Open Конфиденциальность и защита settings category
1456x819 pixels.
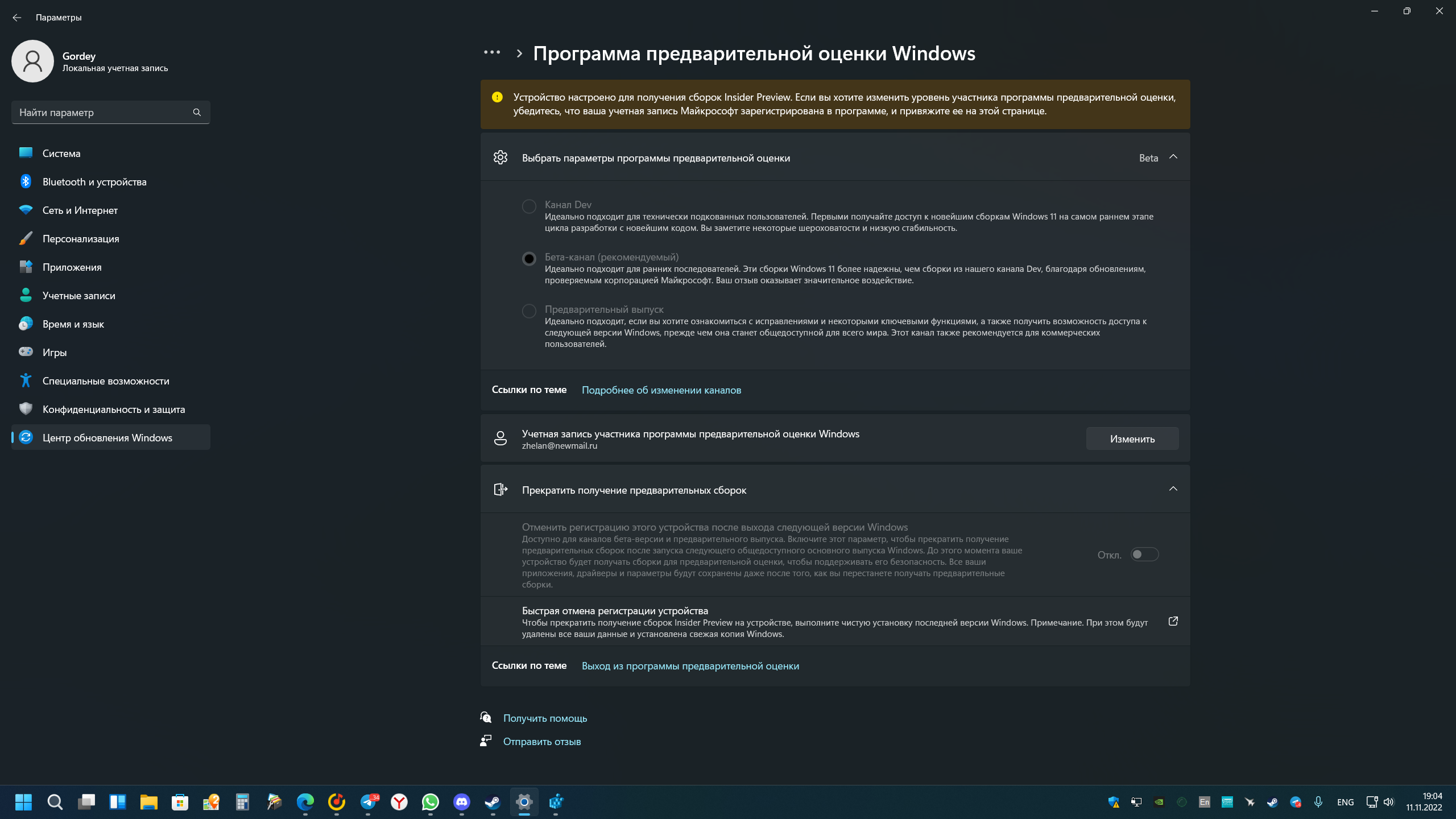(x=114, y=409)
